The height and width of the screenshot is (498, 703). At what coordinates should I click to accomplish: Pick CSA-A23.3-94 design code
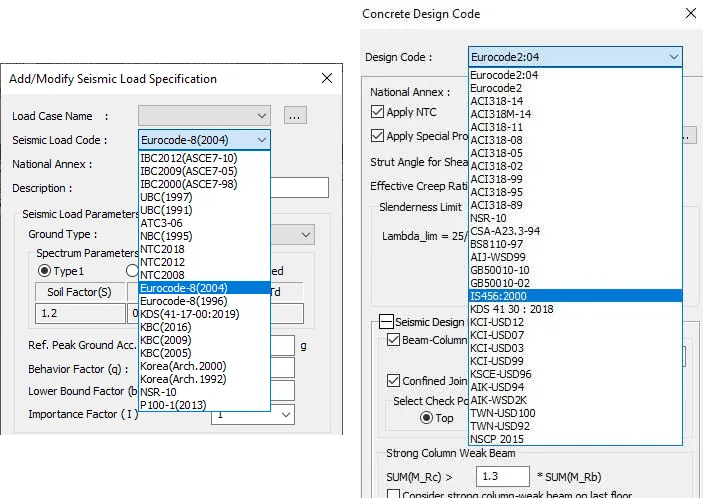[x=575, y=231]
